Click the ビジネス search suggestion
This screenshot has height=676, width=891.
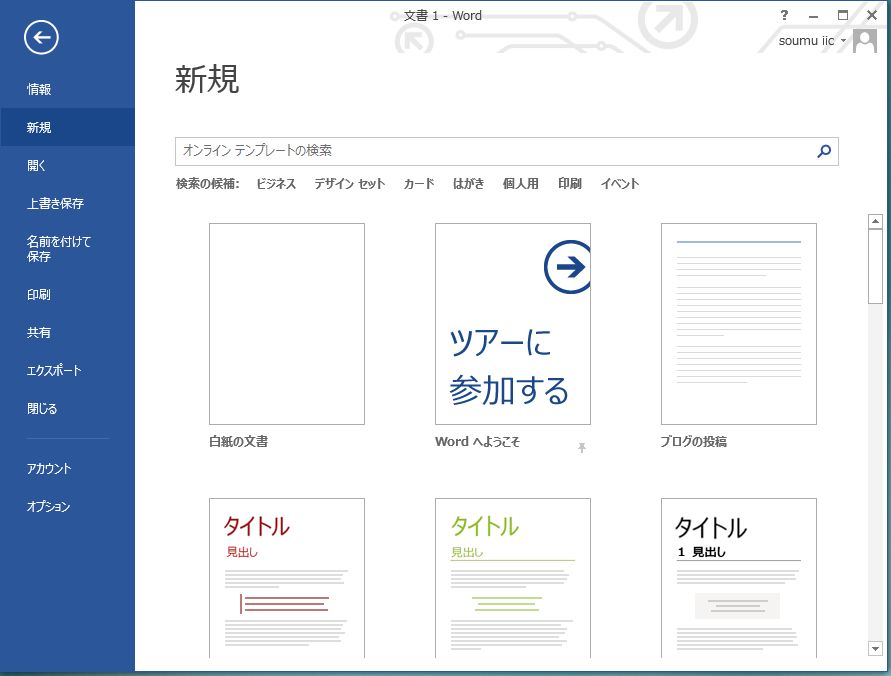pos(276,183)
